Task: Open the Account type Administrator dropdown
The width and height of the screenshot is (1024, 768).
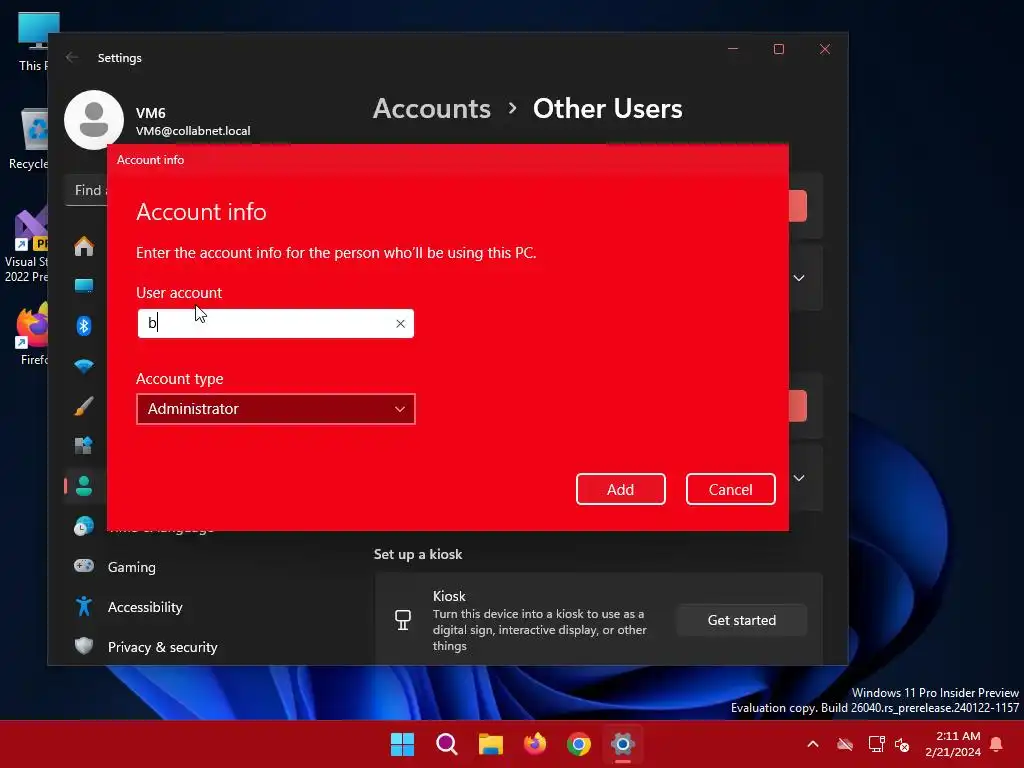Action: click(x=276, y=409)
